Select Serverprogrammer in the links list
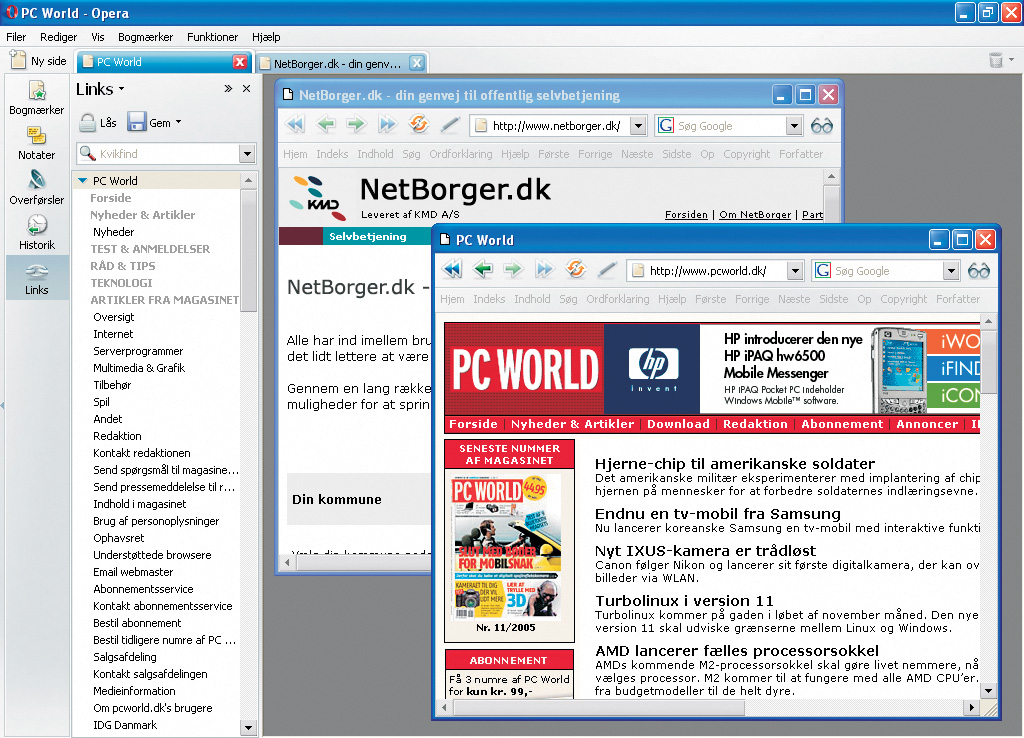 coord(138,351)
